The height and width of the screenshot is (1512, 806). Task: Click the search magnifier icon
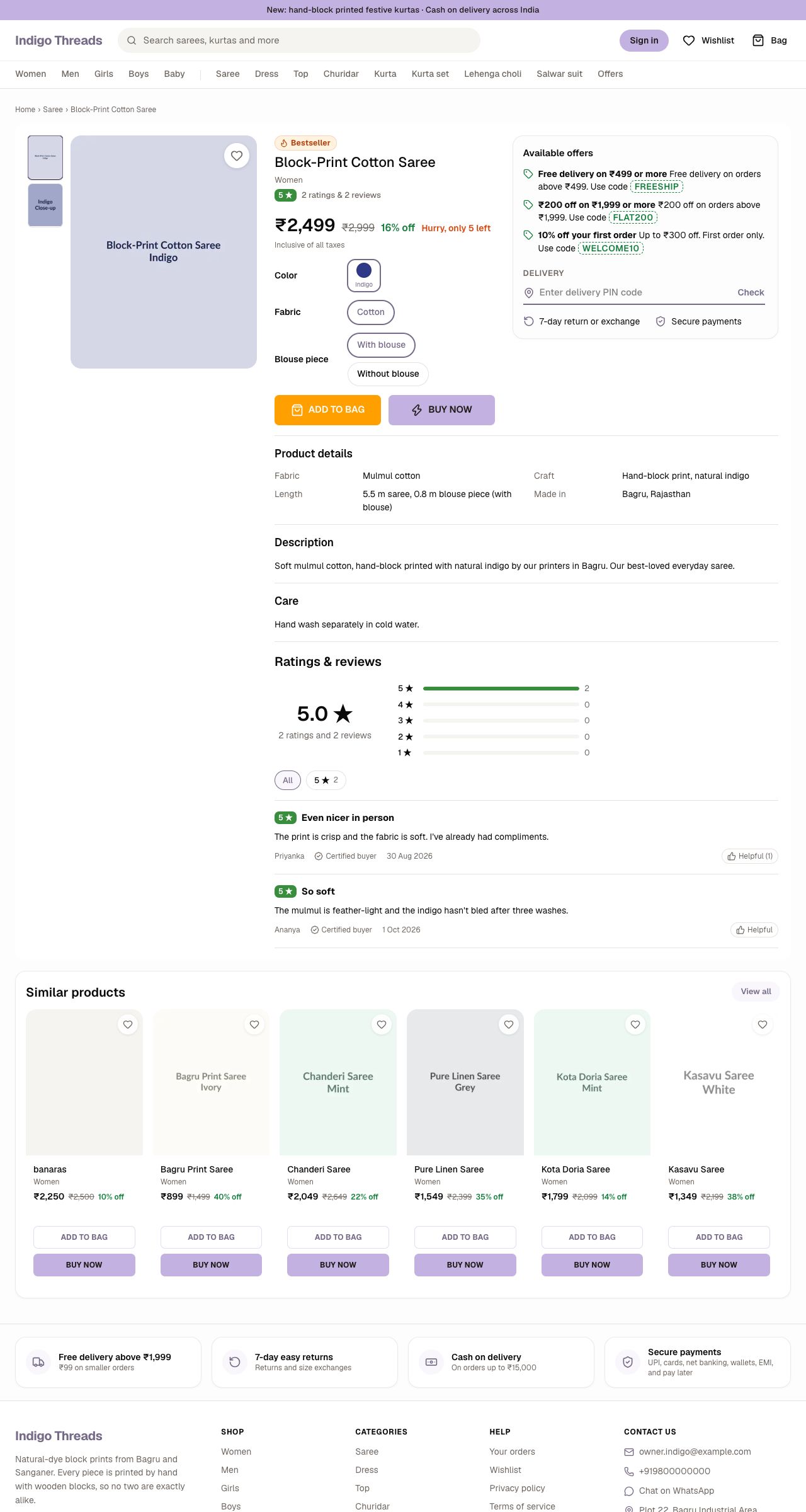coord(132,40)
